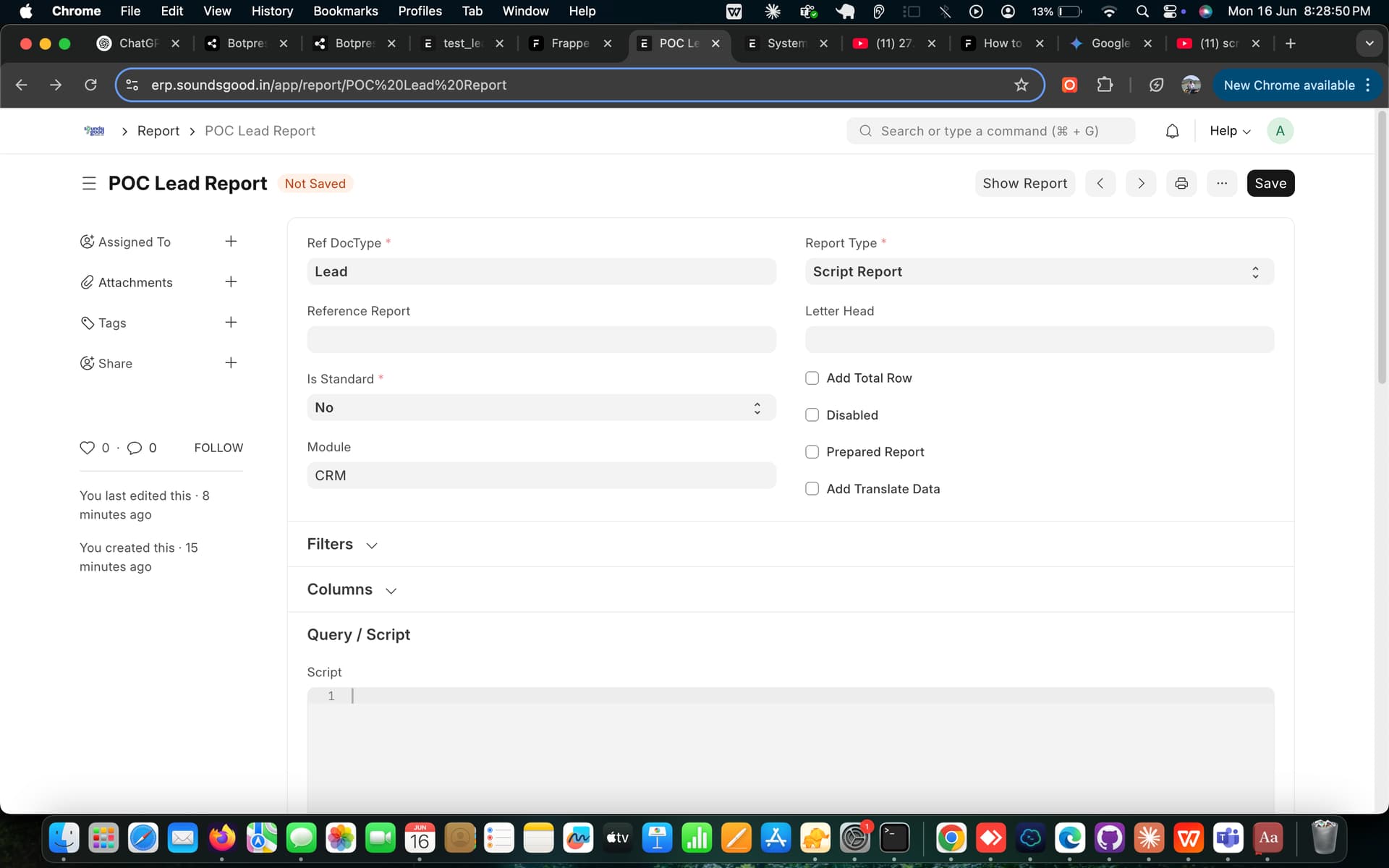
Task: Open comments speech bubble icon
Action: 135,448
